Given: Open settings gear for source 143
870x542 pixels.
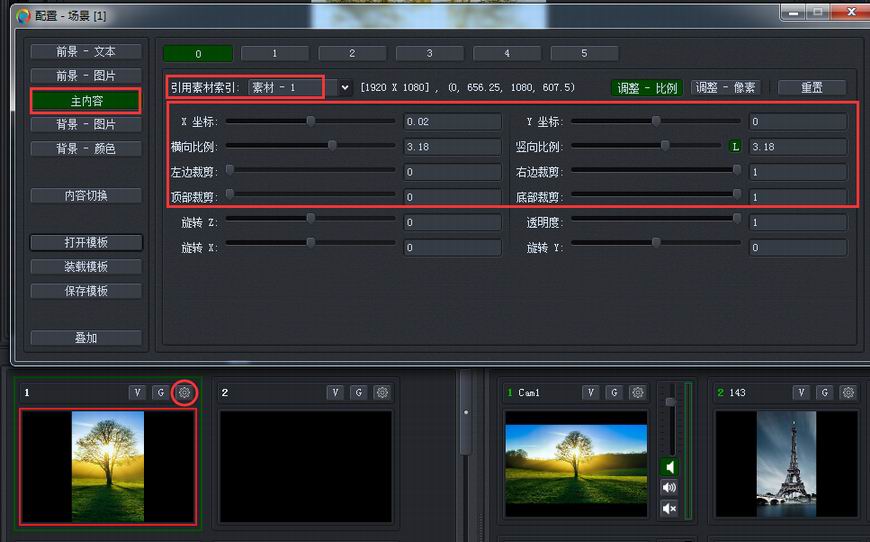Looking at the screenshot, I should [x=848, y=393].
